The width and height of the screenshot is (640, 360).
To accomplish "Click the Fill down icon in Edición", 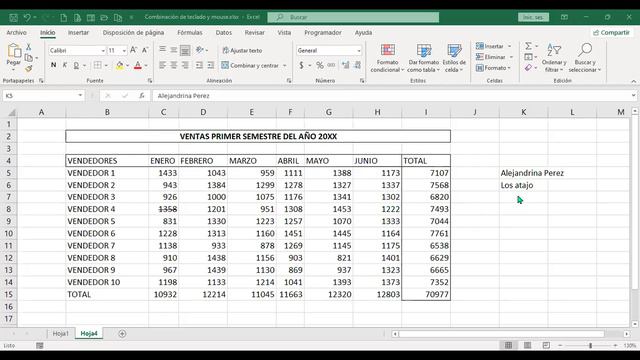I will tap(529, 57).
